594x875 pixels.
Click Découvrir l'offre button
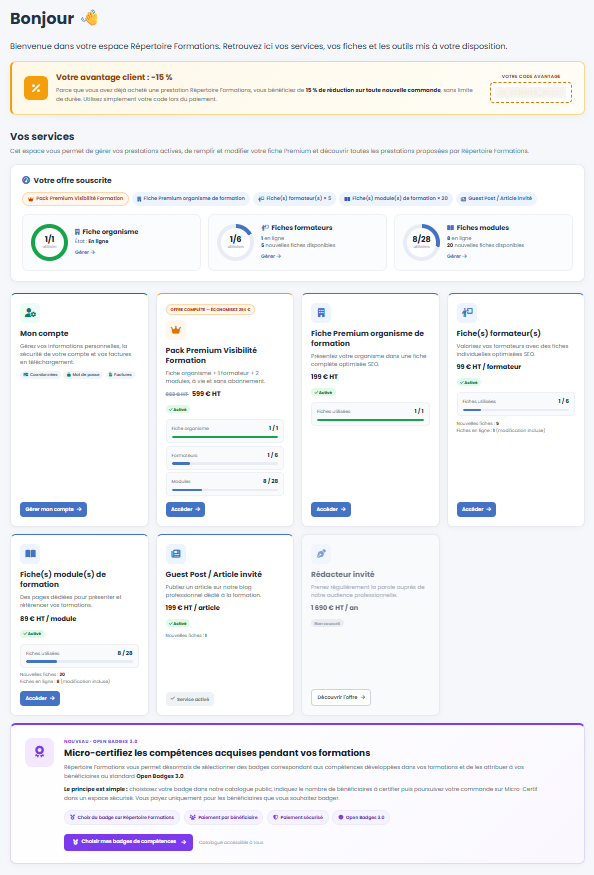point(341,698)
